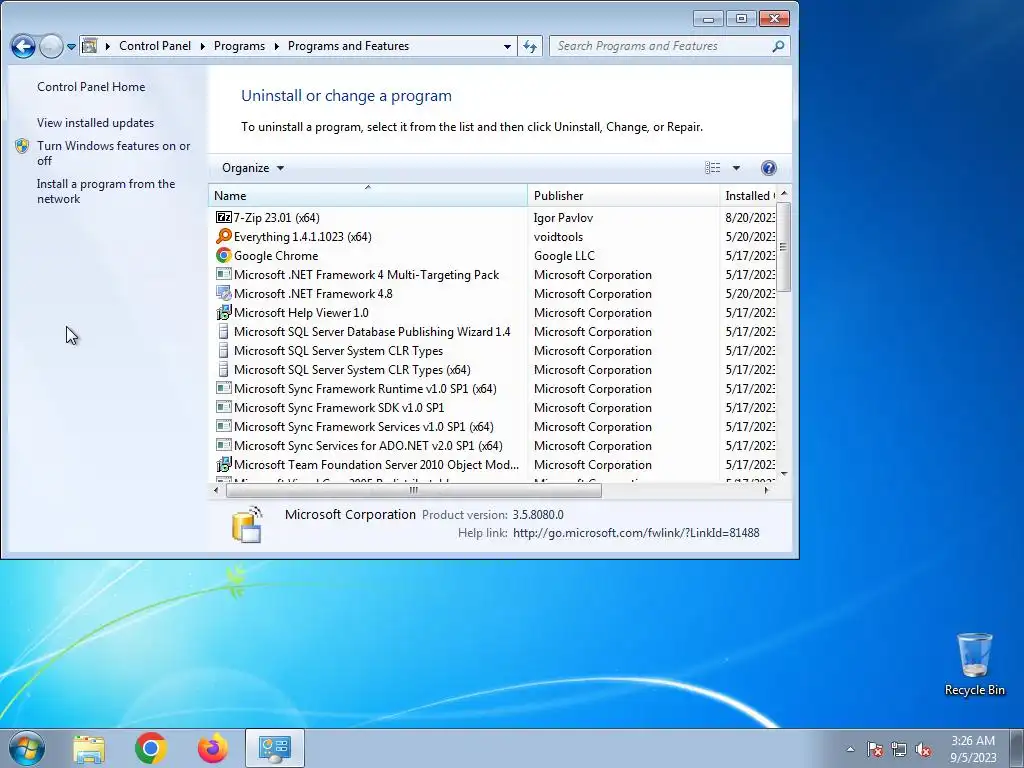Open Windows Explorer from the taskbar
Image resolution: width=1024 pixels, height=768 pixels.
point(89,748)
